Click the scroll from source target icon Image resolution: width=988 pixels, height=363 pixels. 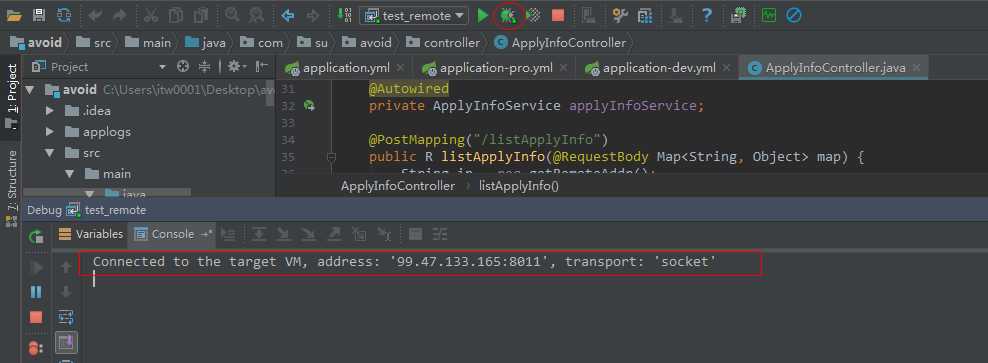[183, 66]
